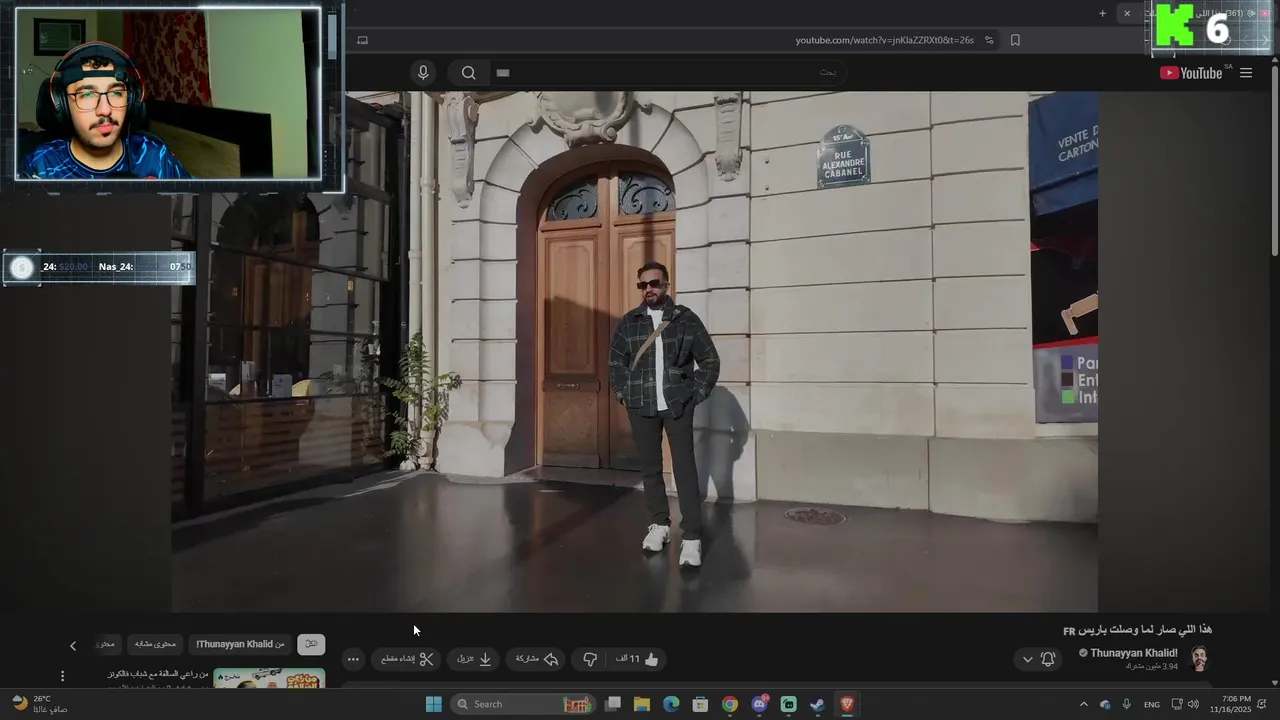Read the video title 'هذا اللي صار لما وصلت باريس FR'

coord(1137,630)
